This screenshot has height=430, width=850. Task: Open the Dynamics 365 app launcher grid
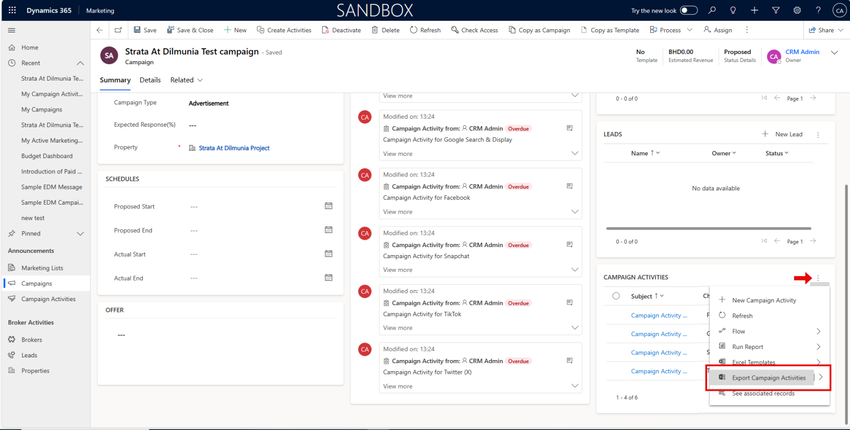point(12,10)
